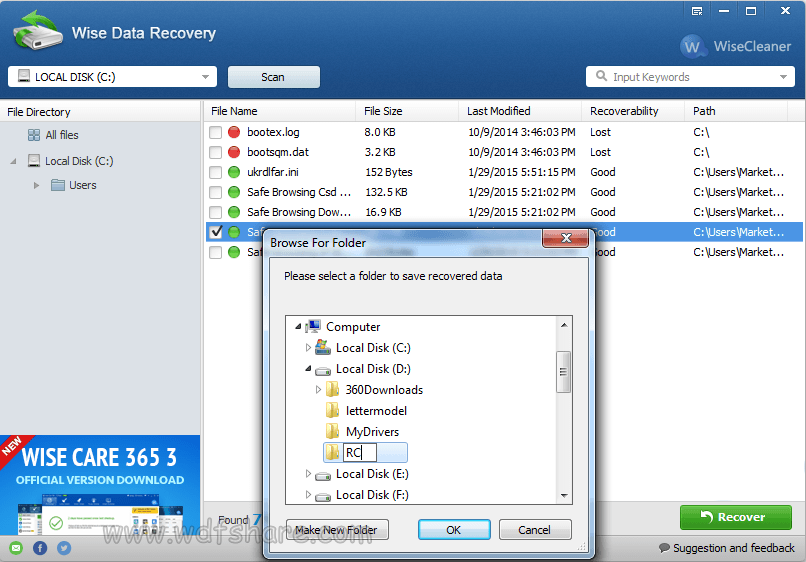Check the Safe Browsing Csd checkbox
The width and height of the screenshot is (806, 562).
pyautogui.click(x=215, y=193)
